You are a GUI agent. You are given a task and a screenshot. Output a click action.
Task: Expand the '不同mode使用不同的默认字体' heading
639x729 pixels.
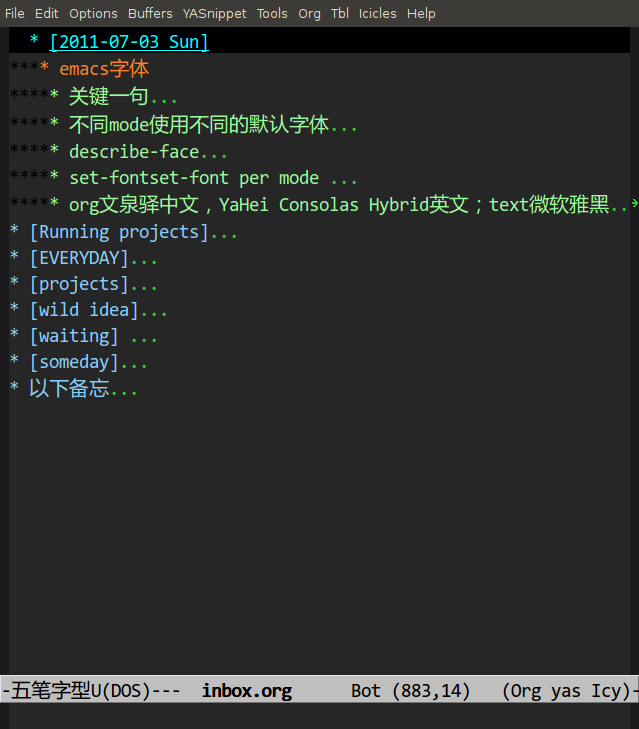pyautogui.click(x=199, y=124)
